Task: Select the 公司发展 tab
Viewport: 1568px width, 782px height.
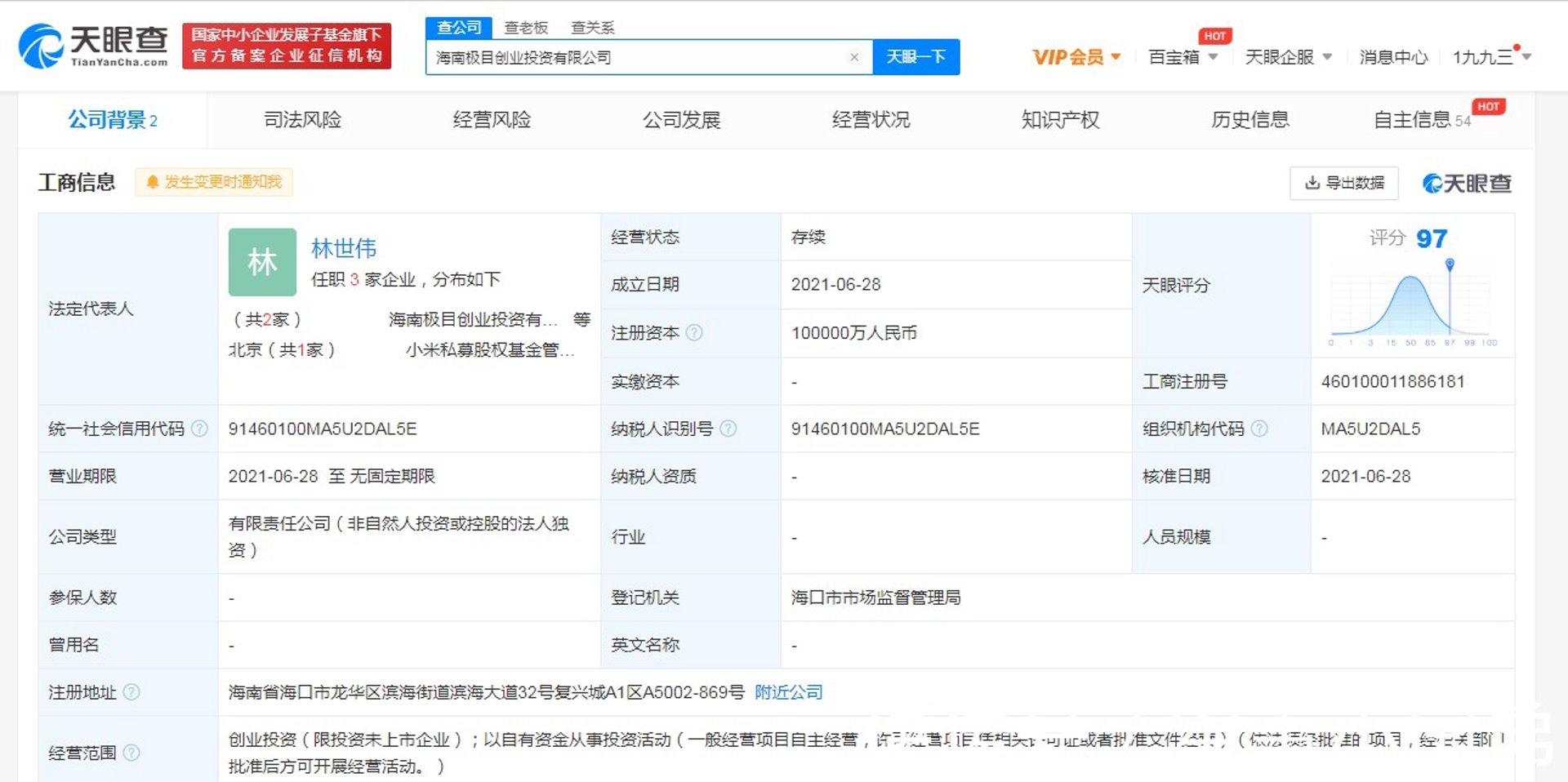Action: point(681,120)
